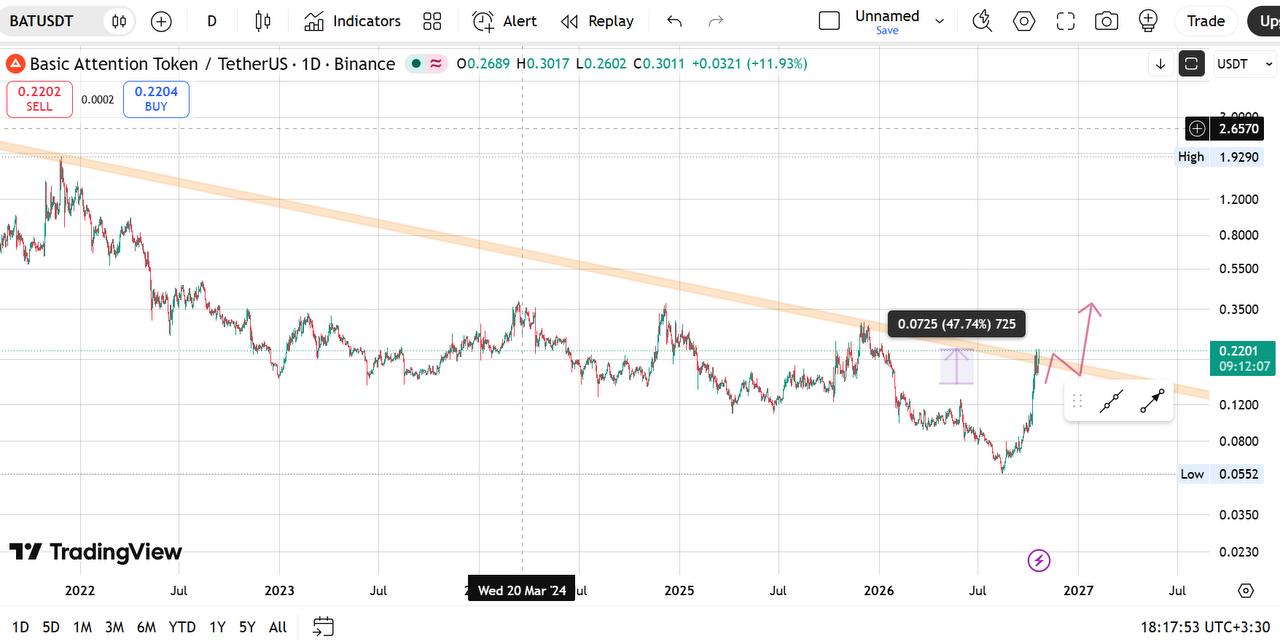
Task: Open chart settings hexagon icon
Action: tap(1024, 21)
